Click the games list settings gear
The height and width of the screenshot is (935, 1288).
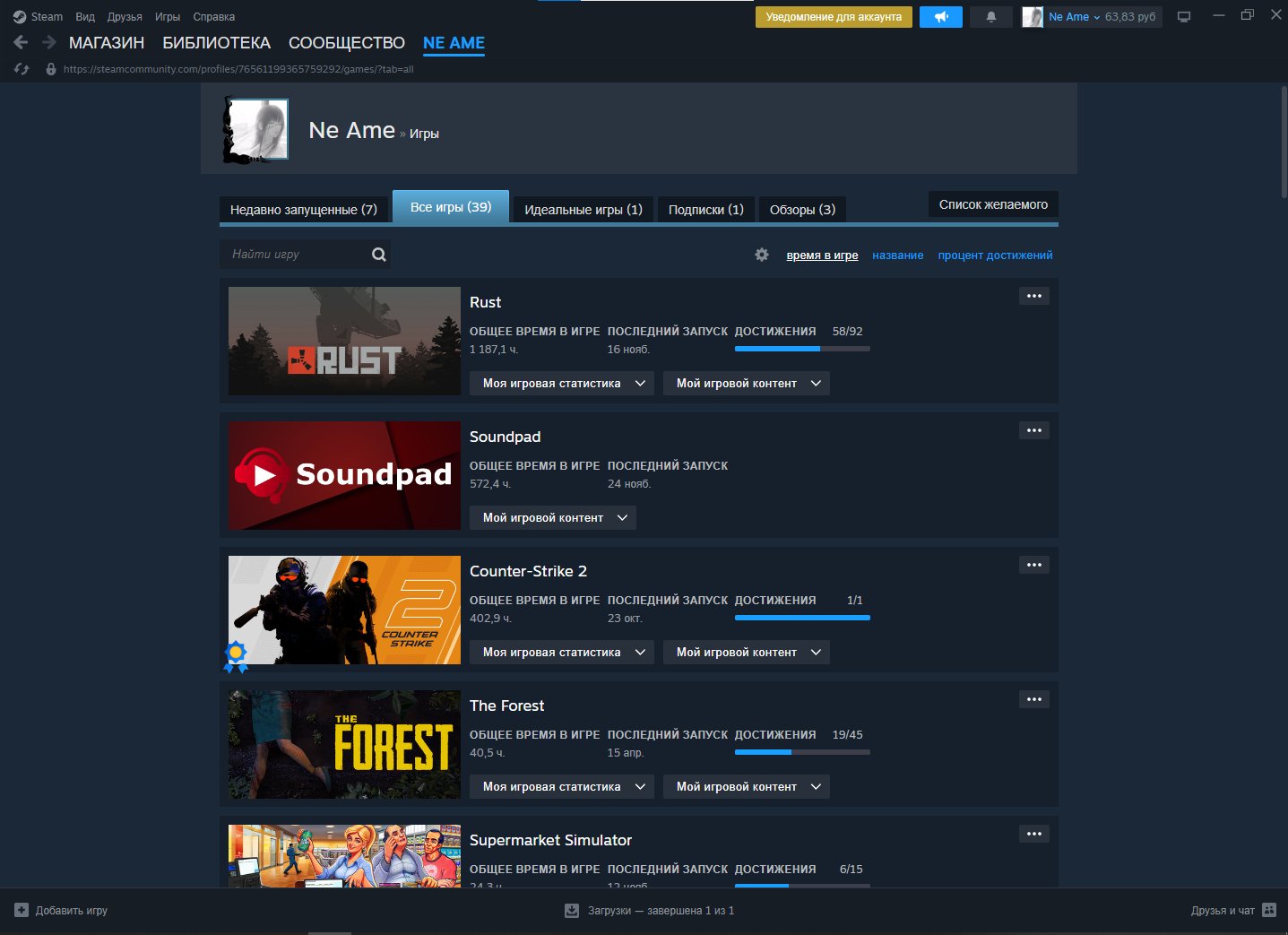coord(762,255)
